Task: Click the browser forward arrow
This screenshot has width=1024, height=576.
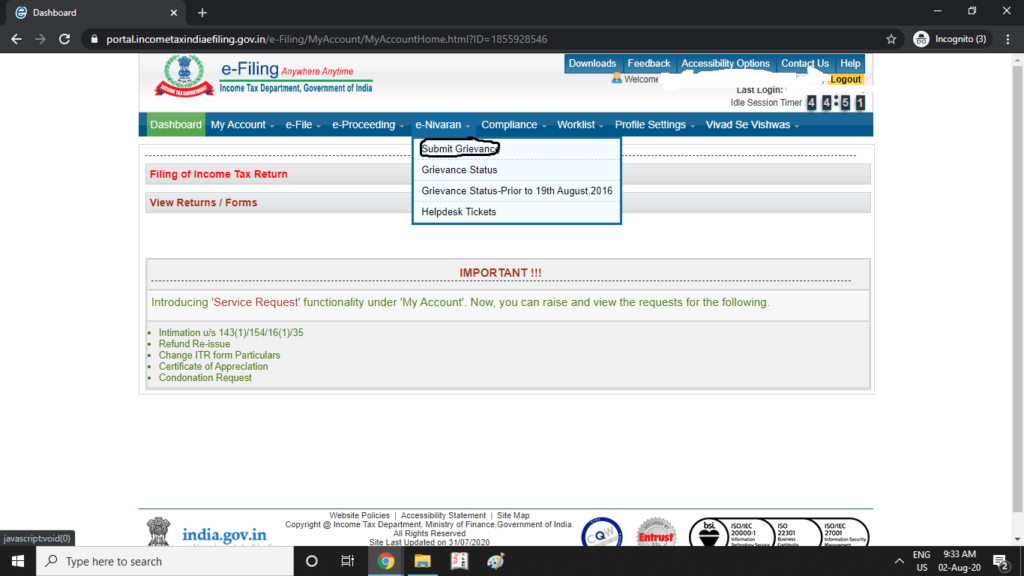Action: click(40, 39)
